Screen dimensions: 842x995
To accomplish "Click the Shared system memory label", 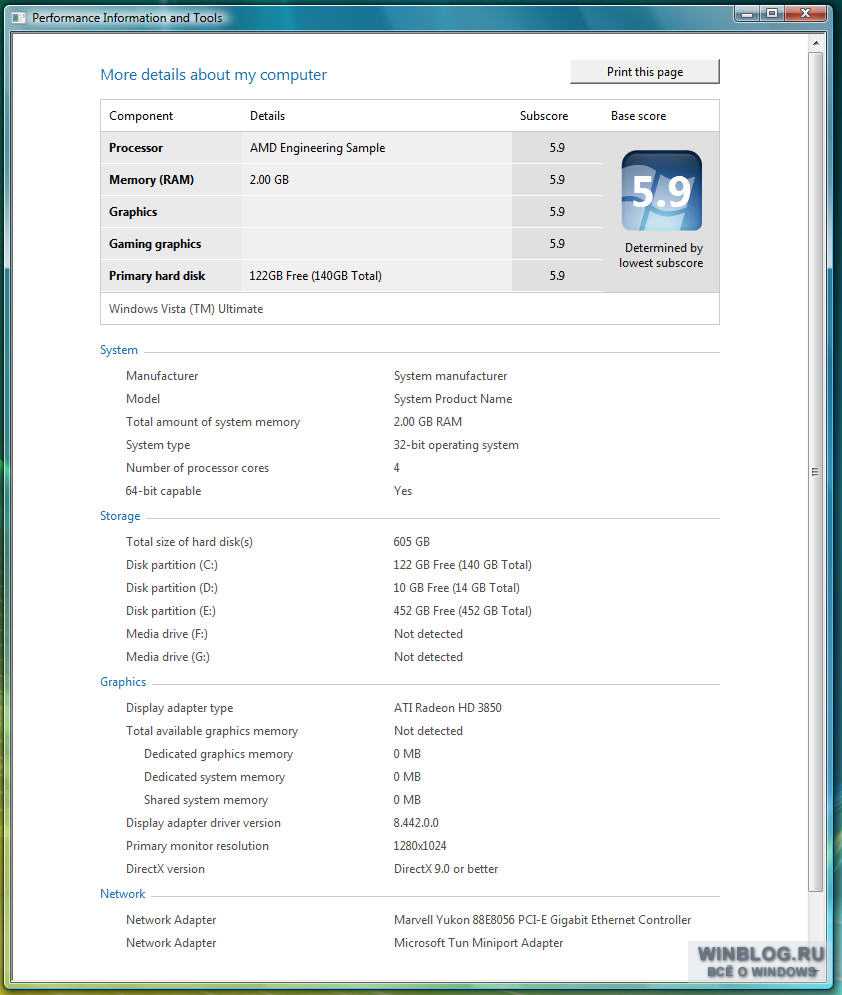I will point(206,800).
